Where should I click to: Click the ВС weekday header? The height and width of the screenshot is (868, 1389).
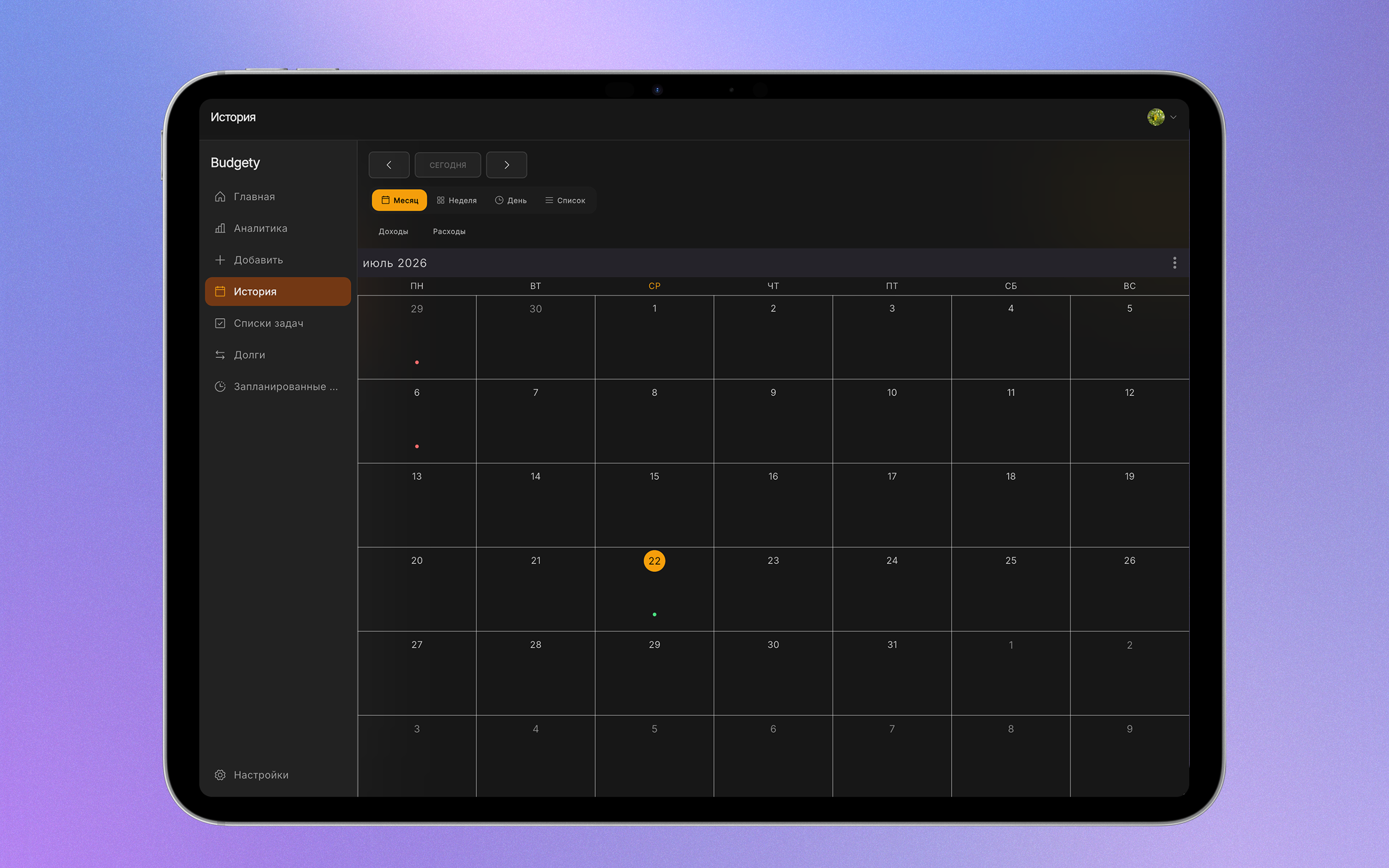1129,286
